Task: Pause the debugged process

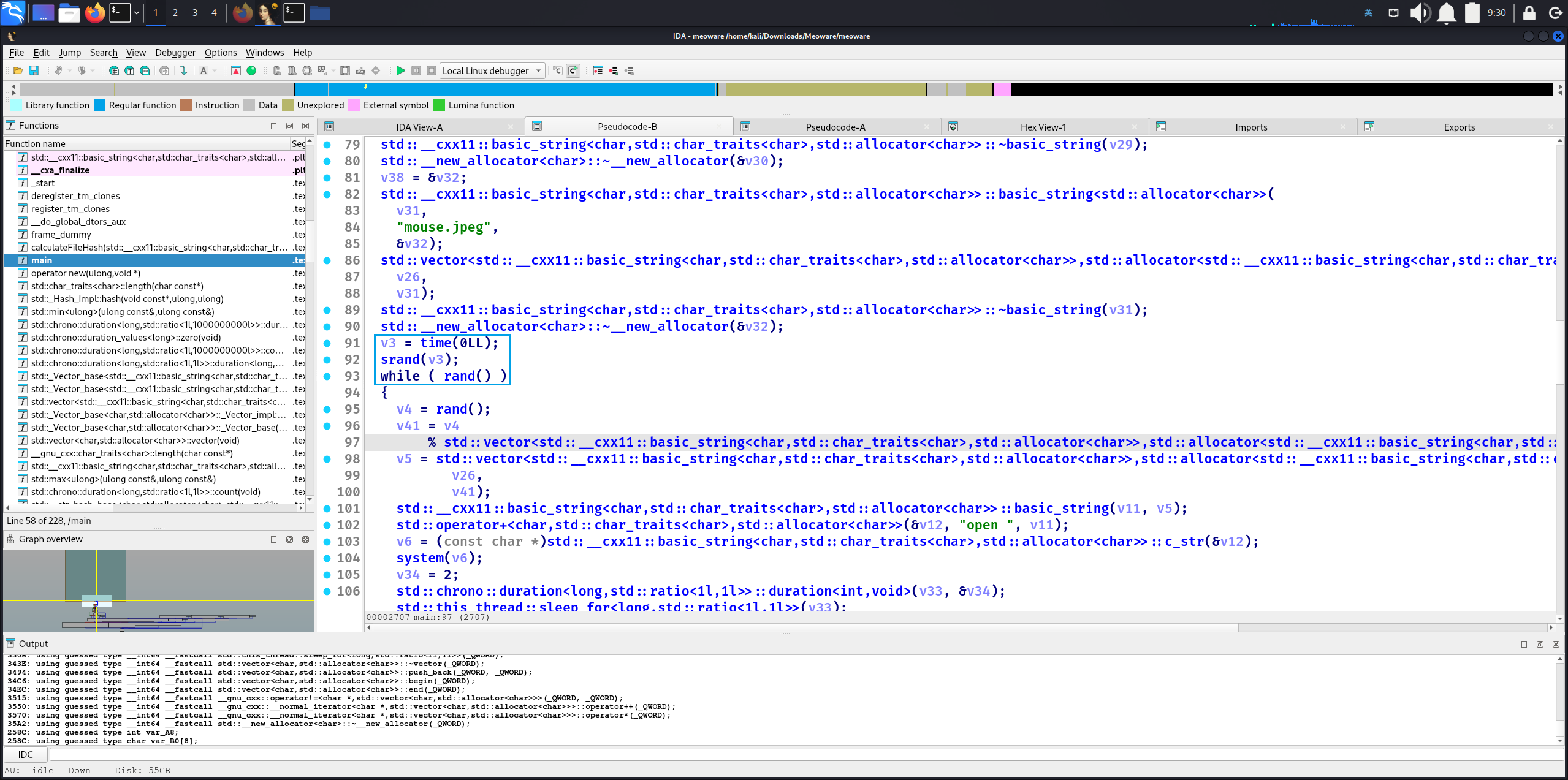Action: [x=416, y=70]
